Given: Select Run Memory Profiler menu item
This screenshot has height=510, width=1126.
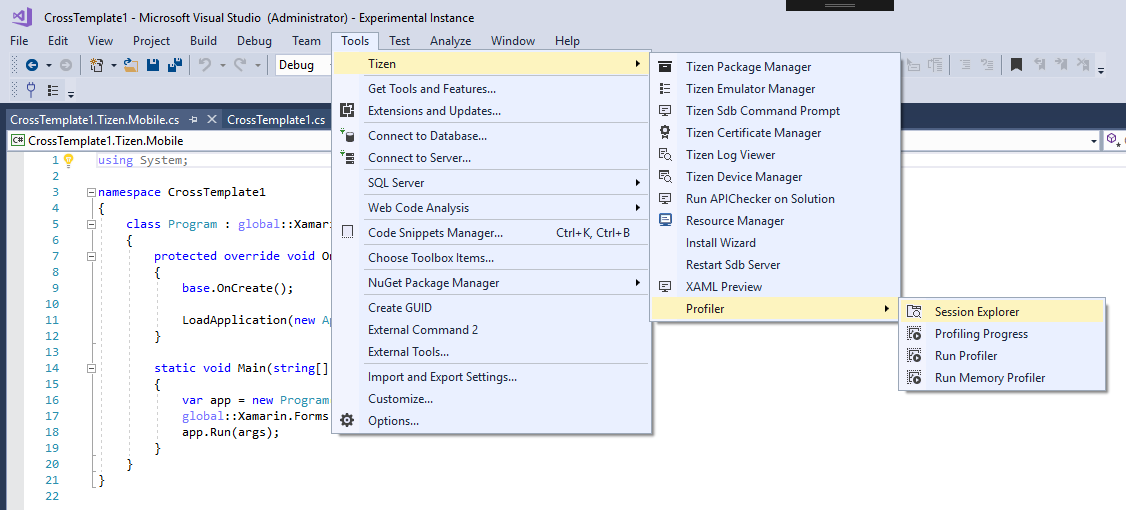Looking at the screenshot, I should 989,378.
